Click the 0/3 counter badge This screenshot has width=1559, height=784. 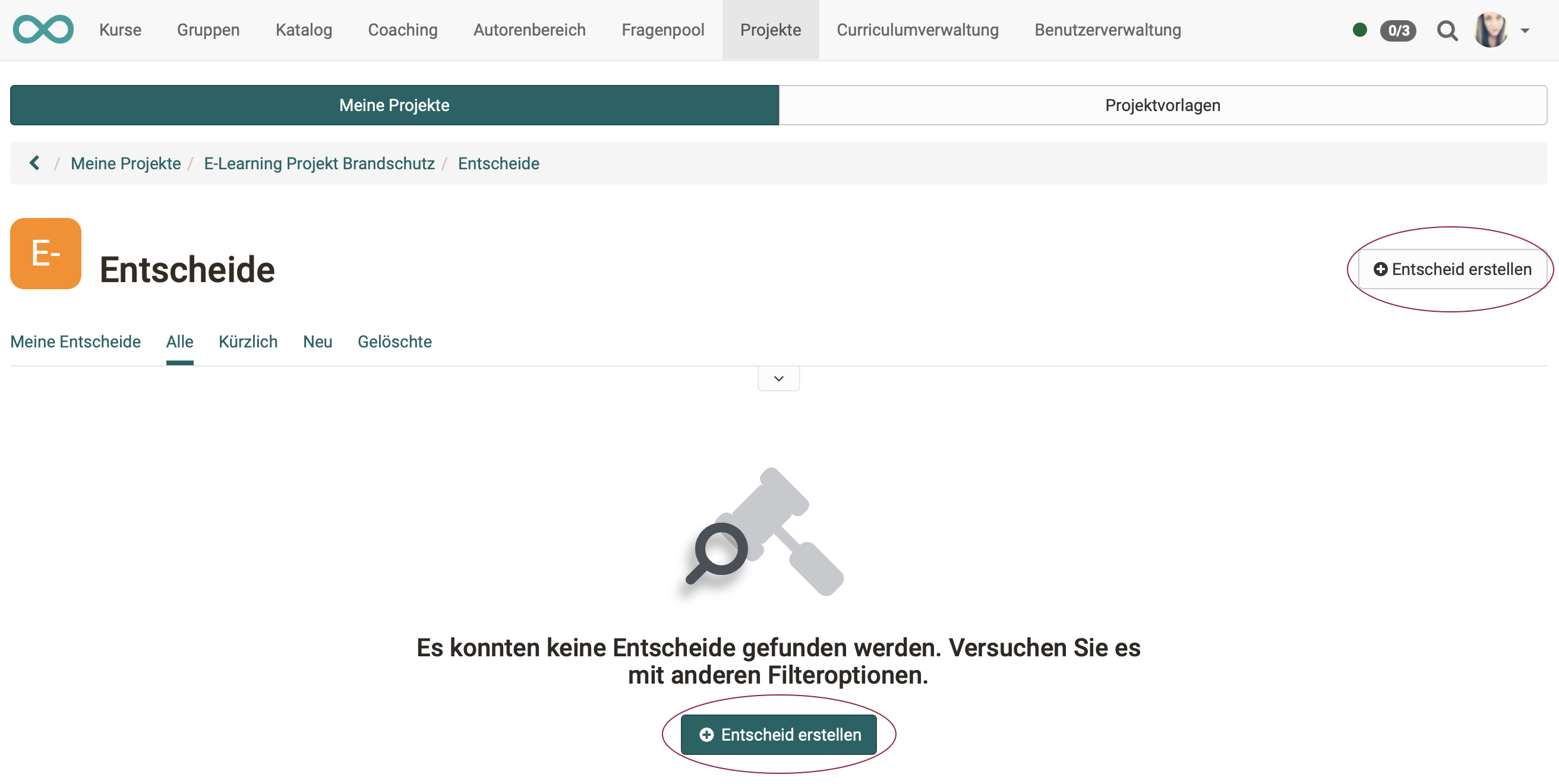pos(1398,30)
